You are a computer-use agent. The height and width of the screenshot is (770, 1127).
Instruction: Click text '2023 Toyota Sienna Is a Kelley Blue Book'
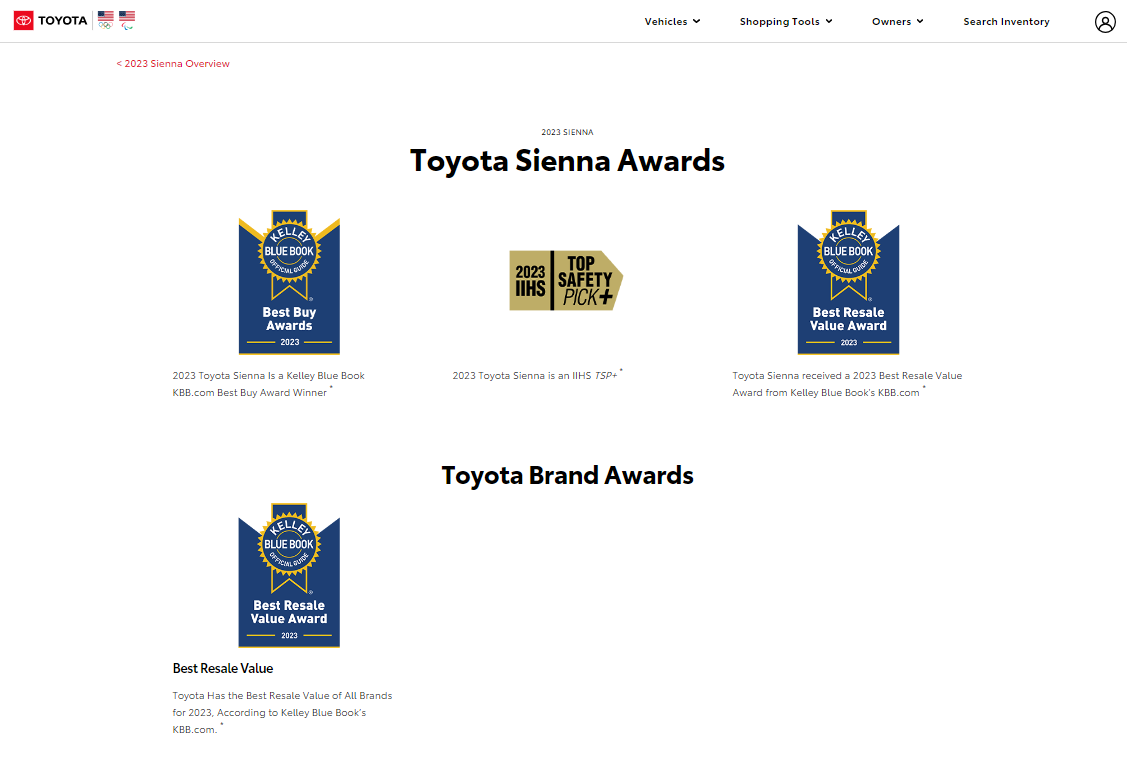(x=268, y=375)
